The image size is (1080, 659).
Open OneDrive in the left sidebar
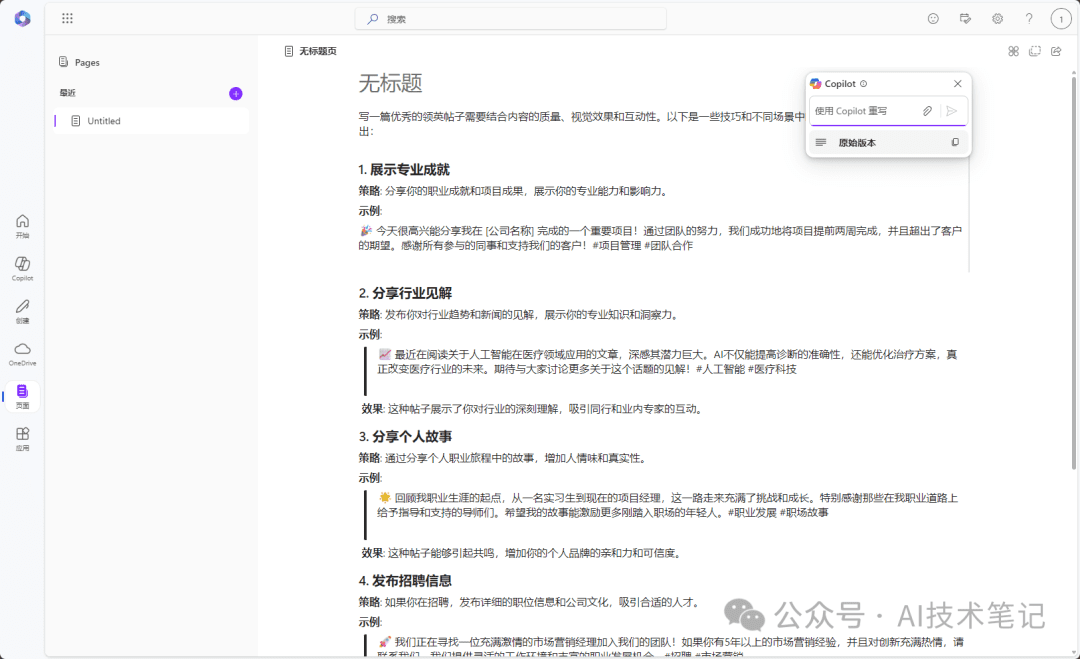pyautogui.click(x=23, y=354)
